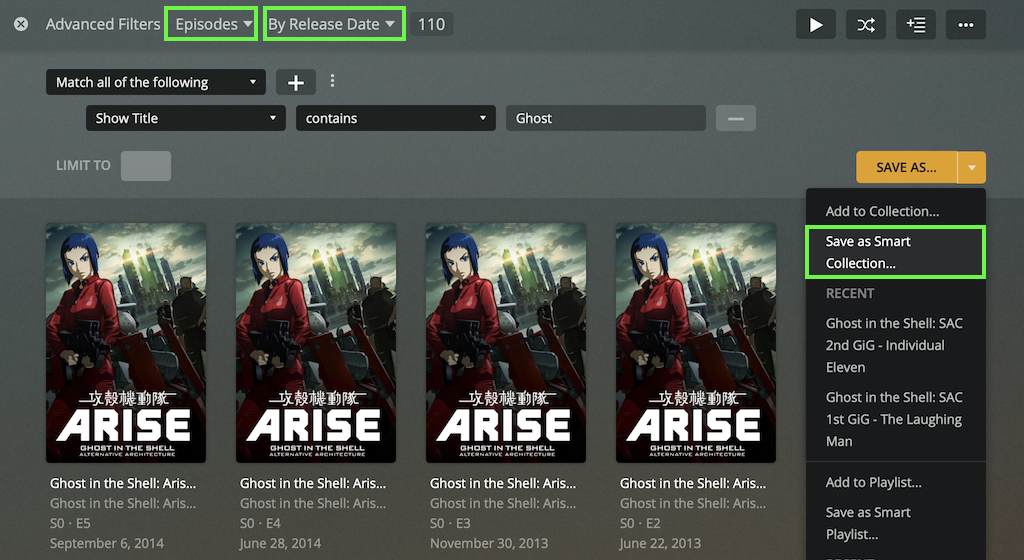Open the vertical dots filter group menu

pyautogui.click(x=332, y=80)
